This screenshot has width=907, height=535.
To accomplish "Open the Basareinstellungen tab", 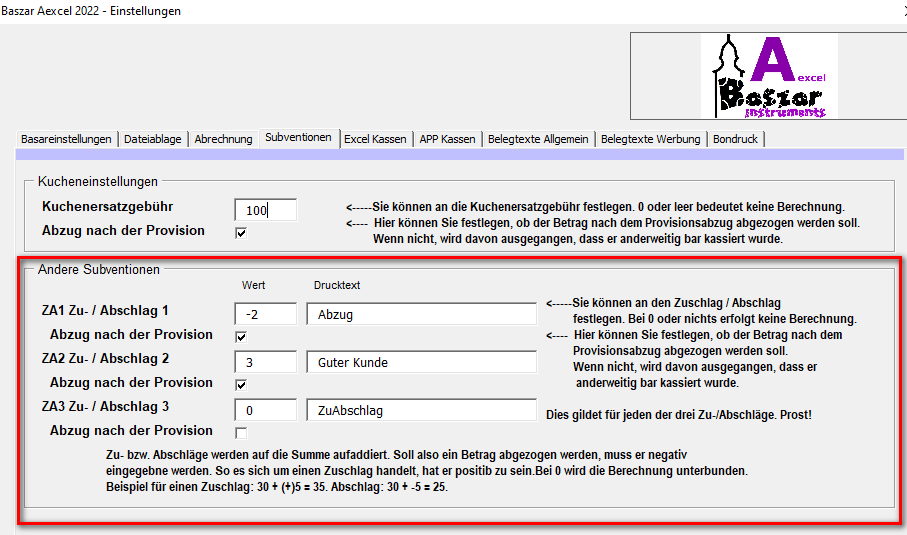I will [x=67, y=139].
